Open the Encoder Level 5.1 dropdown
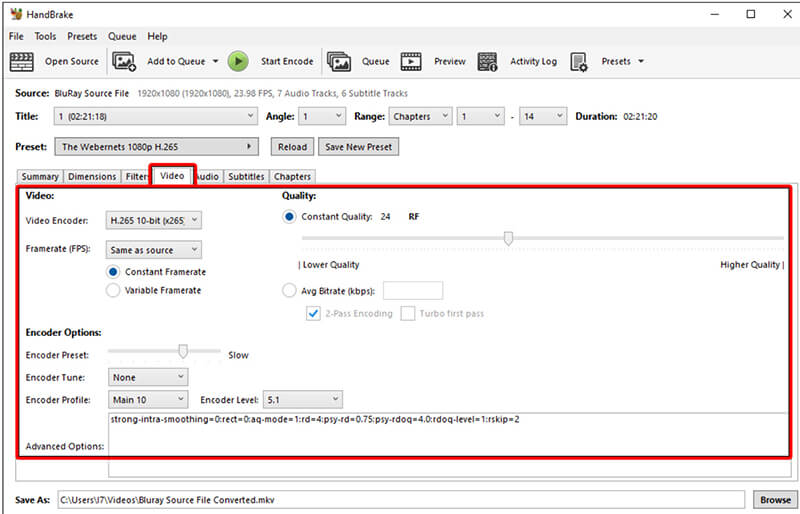800x514 pixels. (303, 400)
